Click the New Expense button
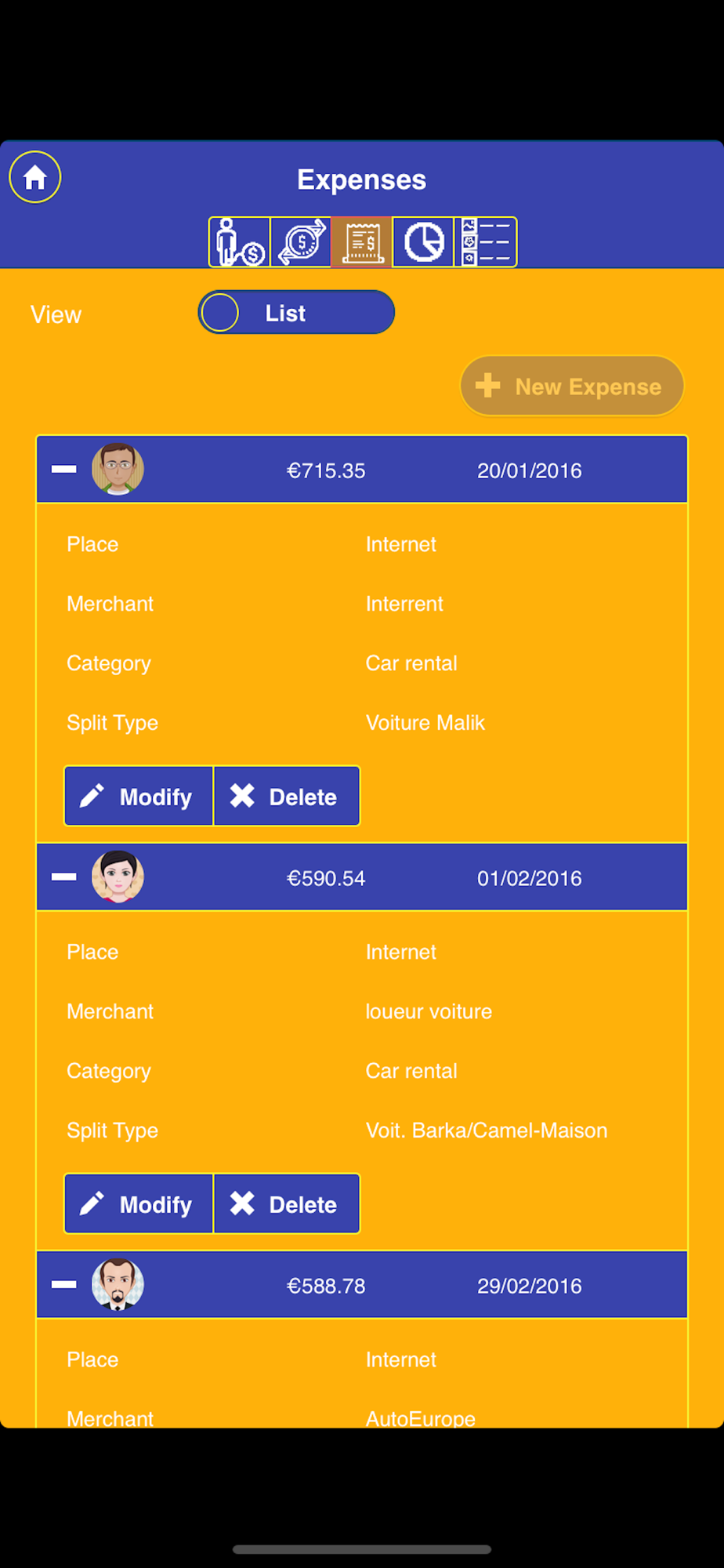 572,387
